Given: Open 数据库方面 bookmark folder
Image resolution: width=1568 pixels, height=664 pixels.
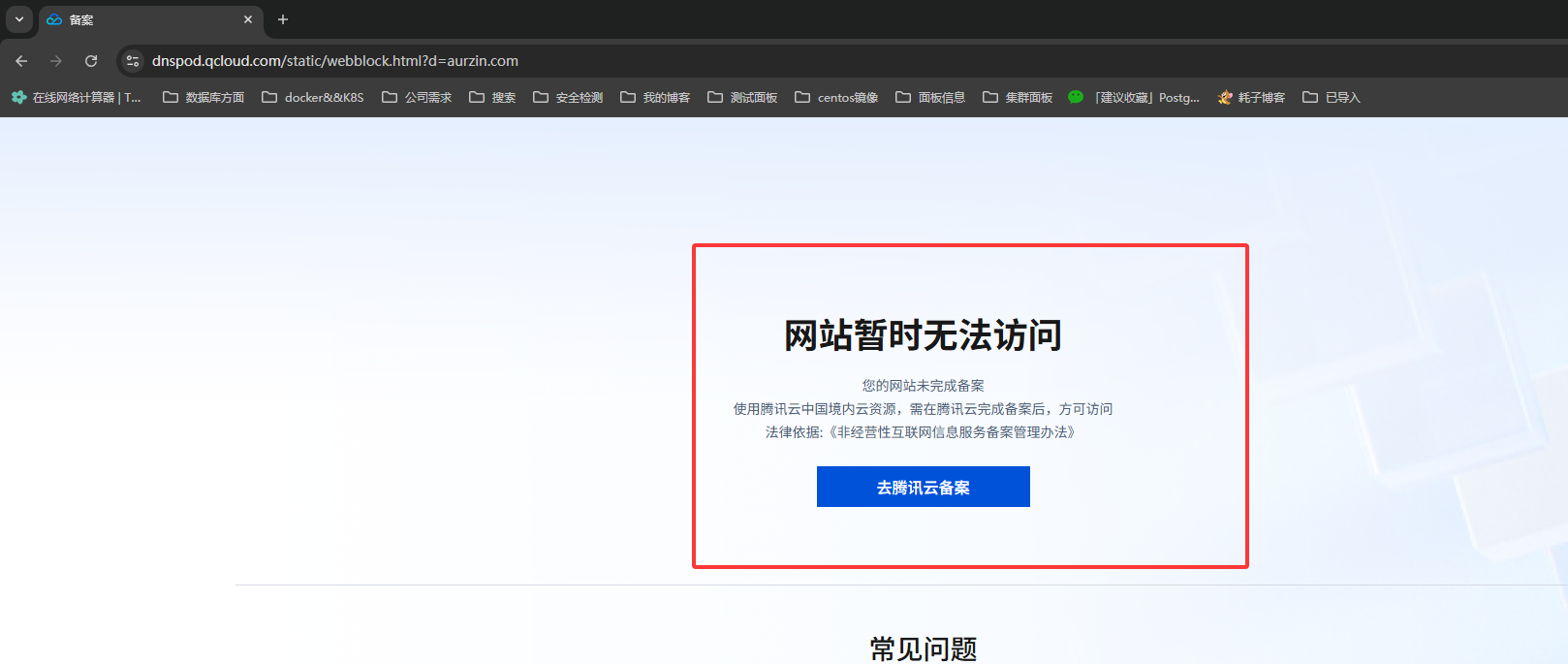Looking at the screenshot, I should (204, 98).
